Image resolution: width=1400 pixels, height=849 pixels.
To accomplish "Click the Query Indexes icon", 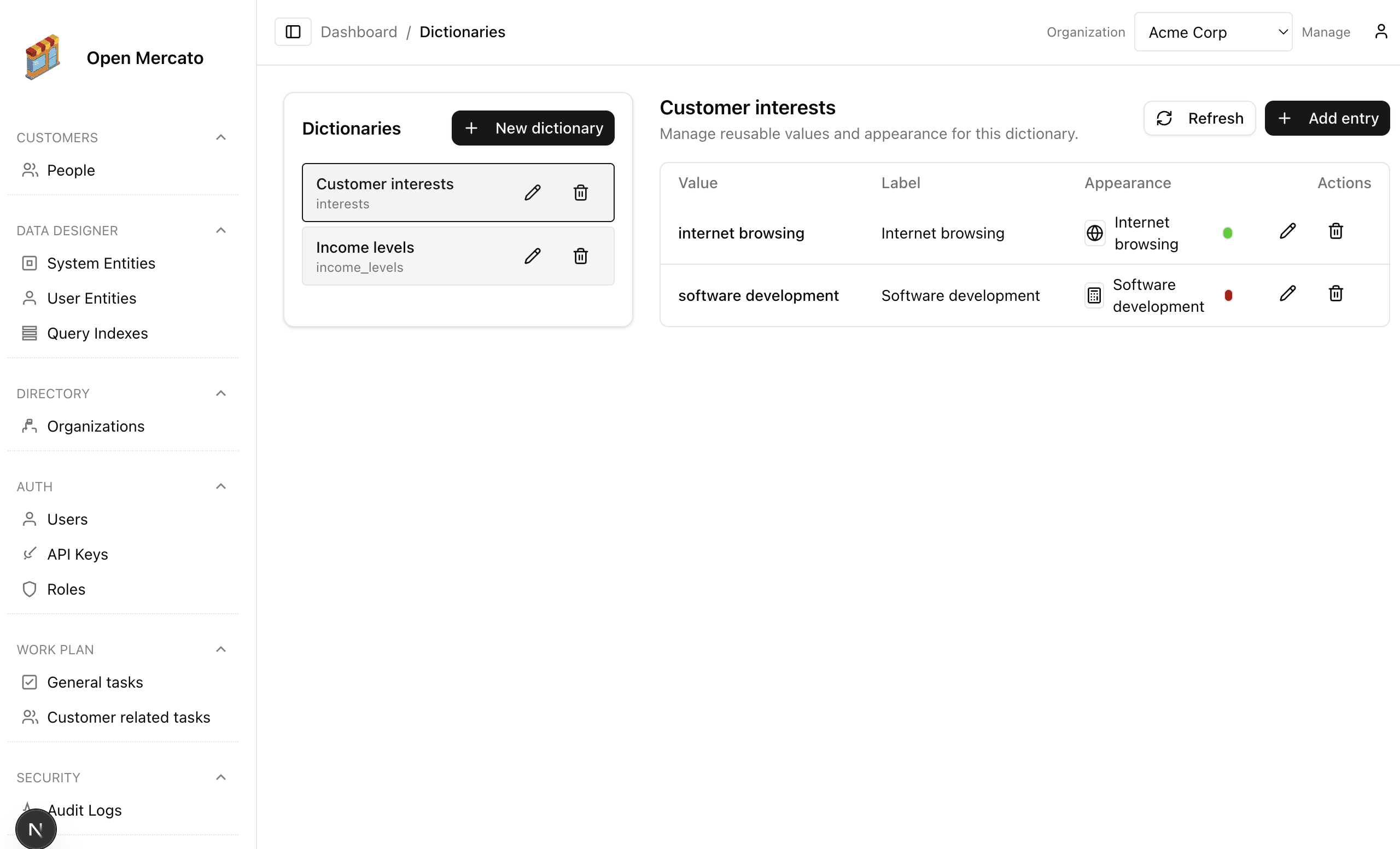I will (30, 333).
